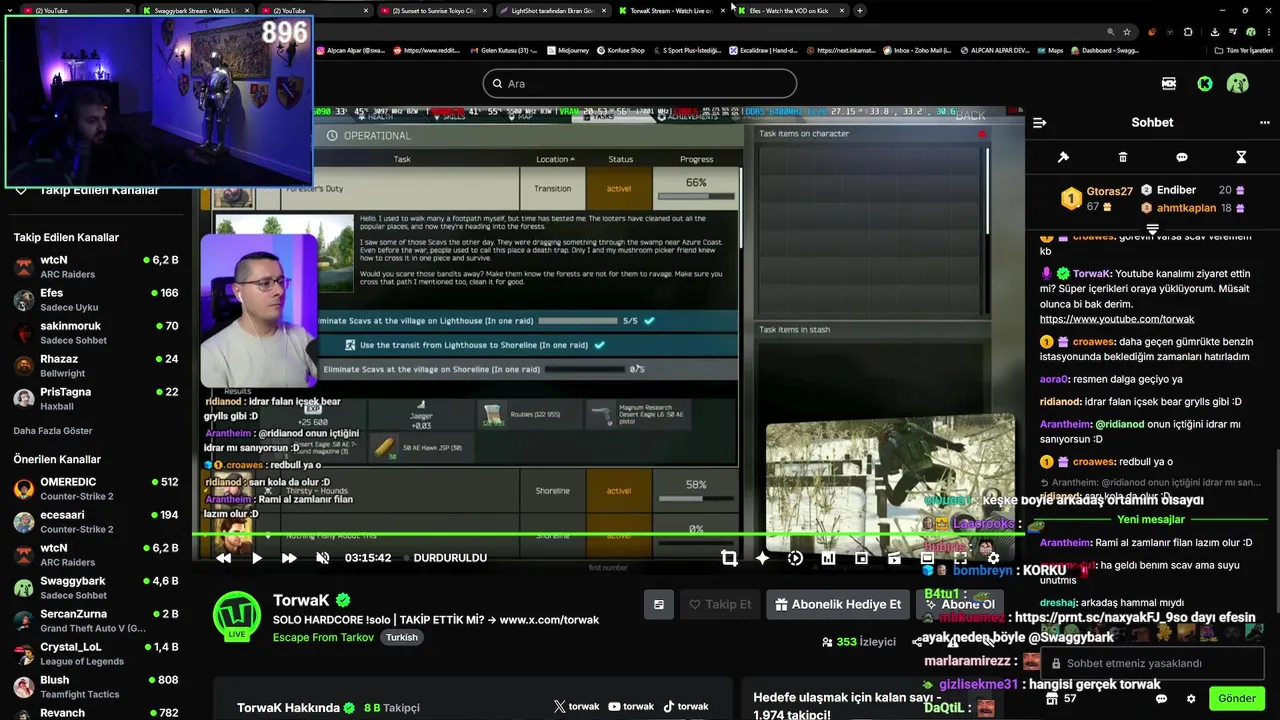Expand the gift leaderboard chevron

(x=1152, y=229)
